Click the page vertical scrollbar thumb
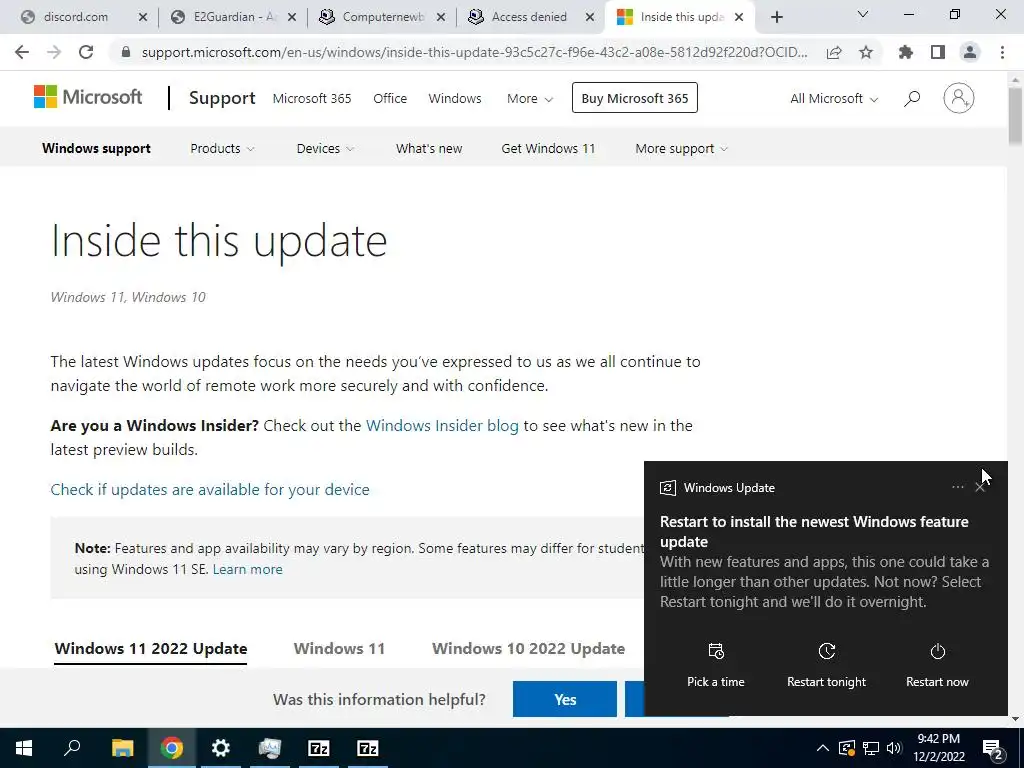Viewport: 1024px width, 768px height. [1015, 116]
